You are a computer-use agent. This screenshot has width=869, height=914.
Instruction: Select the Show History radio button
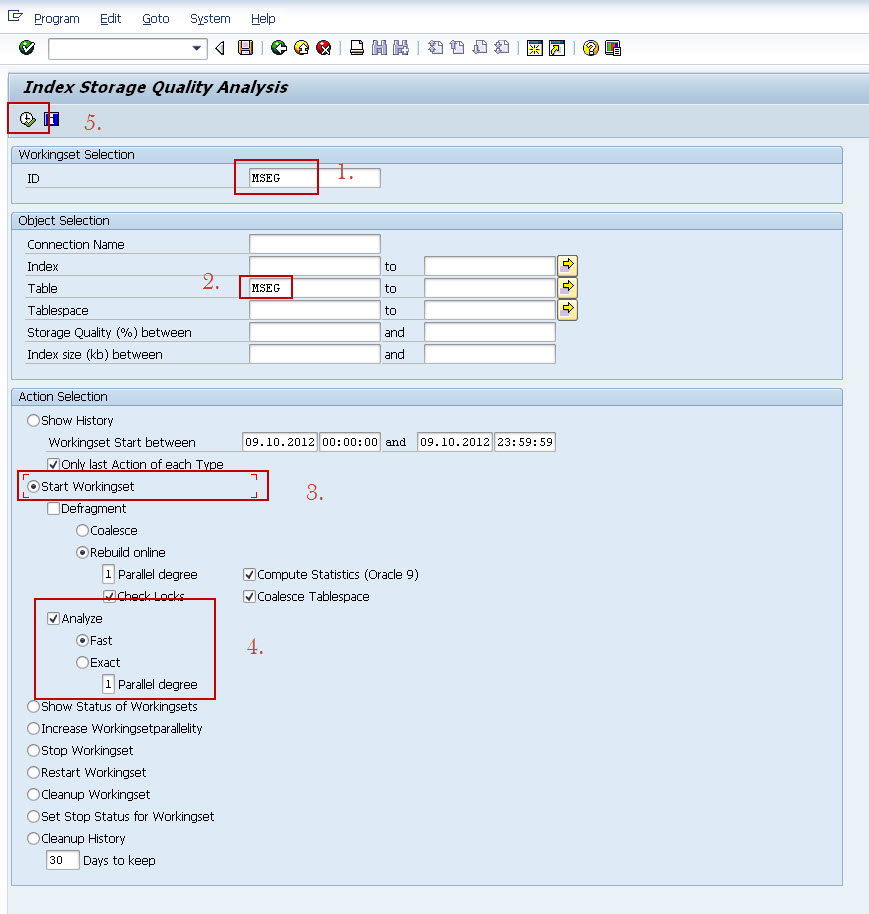[x=32, y=420]
